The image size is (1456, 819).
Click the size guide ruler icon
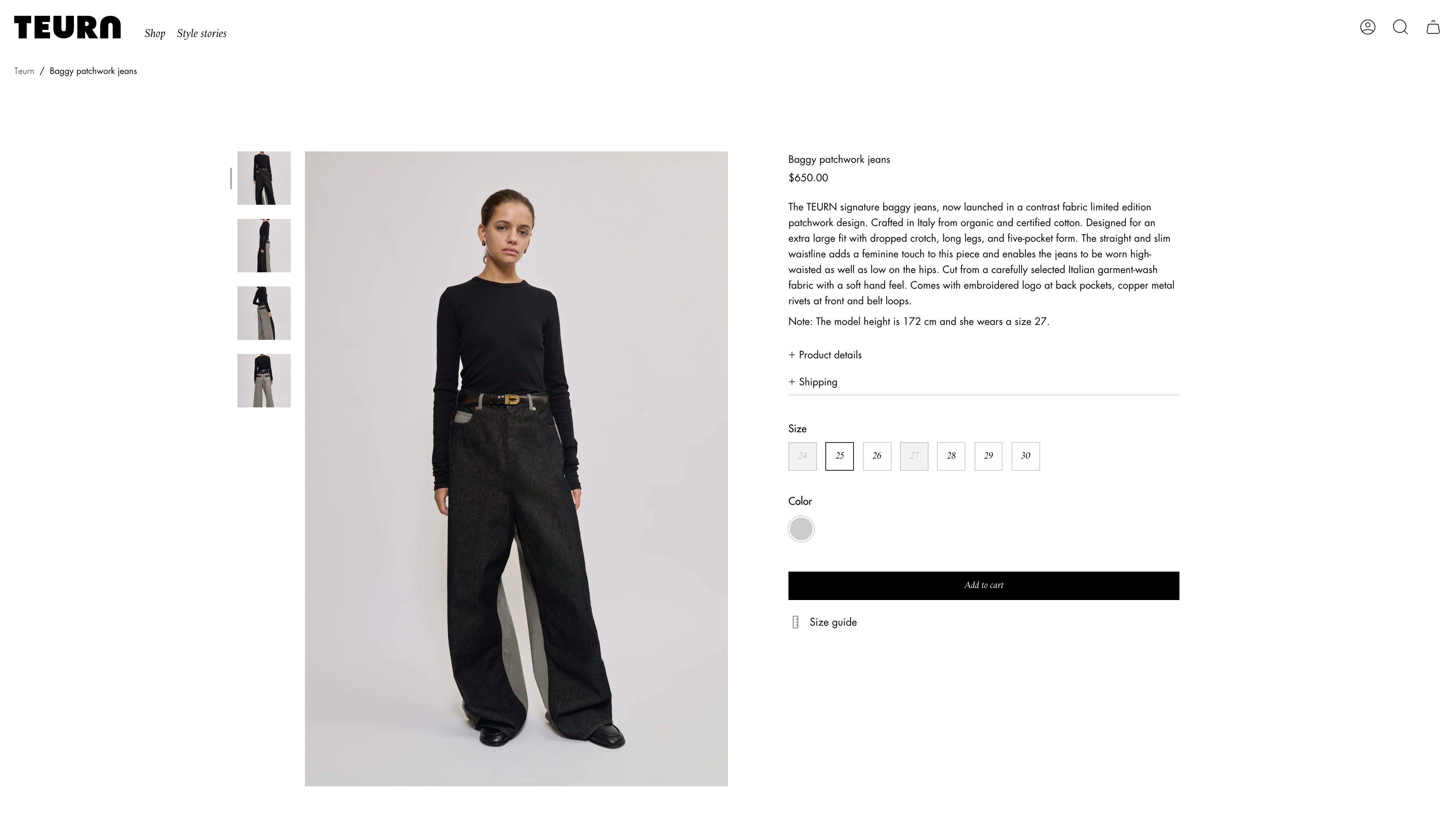coord(795,622)
